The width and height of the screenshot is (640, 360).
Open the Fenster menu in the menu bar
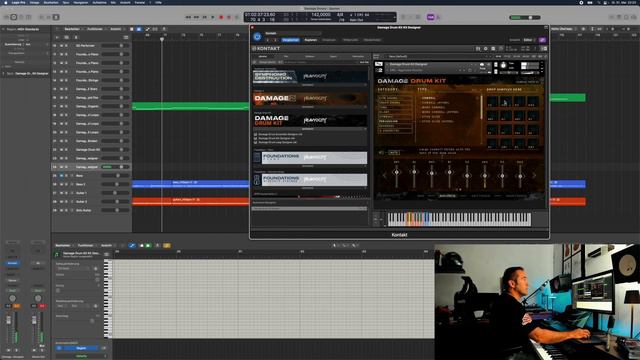tap(140, 2)
